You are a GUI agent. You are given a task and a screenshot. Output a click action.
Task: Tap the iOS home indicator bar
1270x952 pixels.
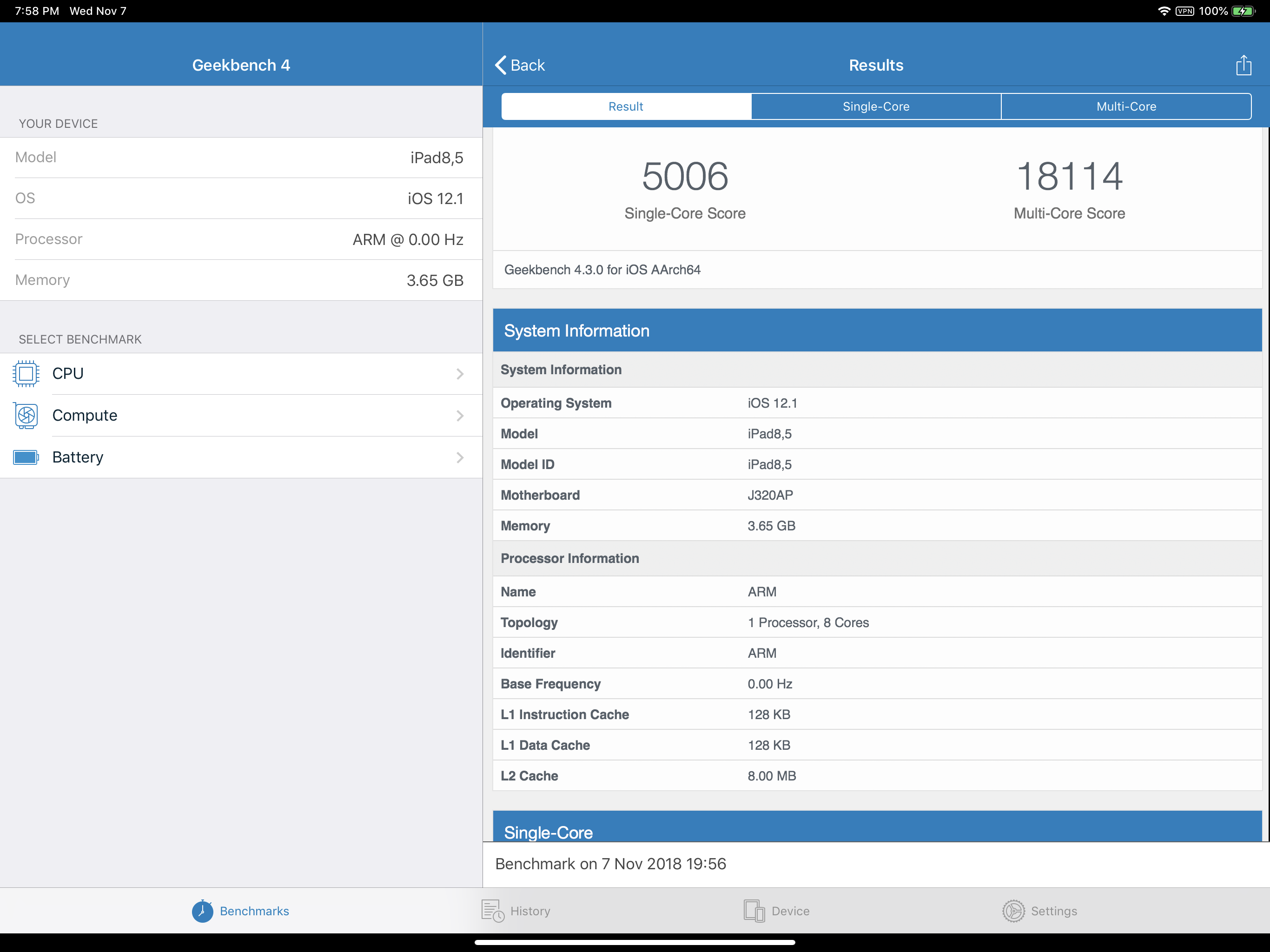[x=635, y=942]
